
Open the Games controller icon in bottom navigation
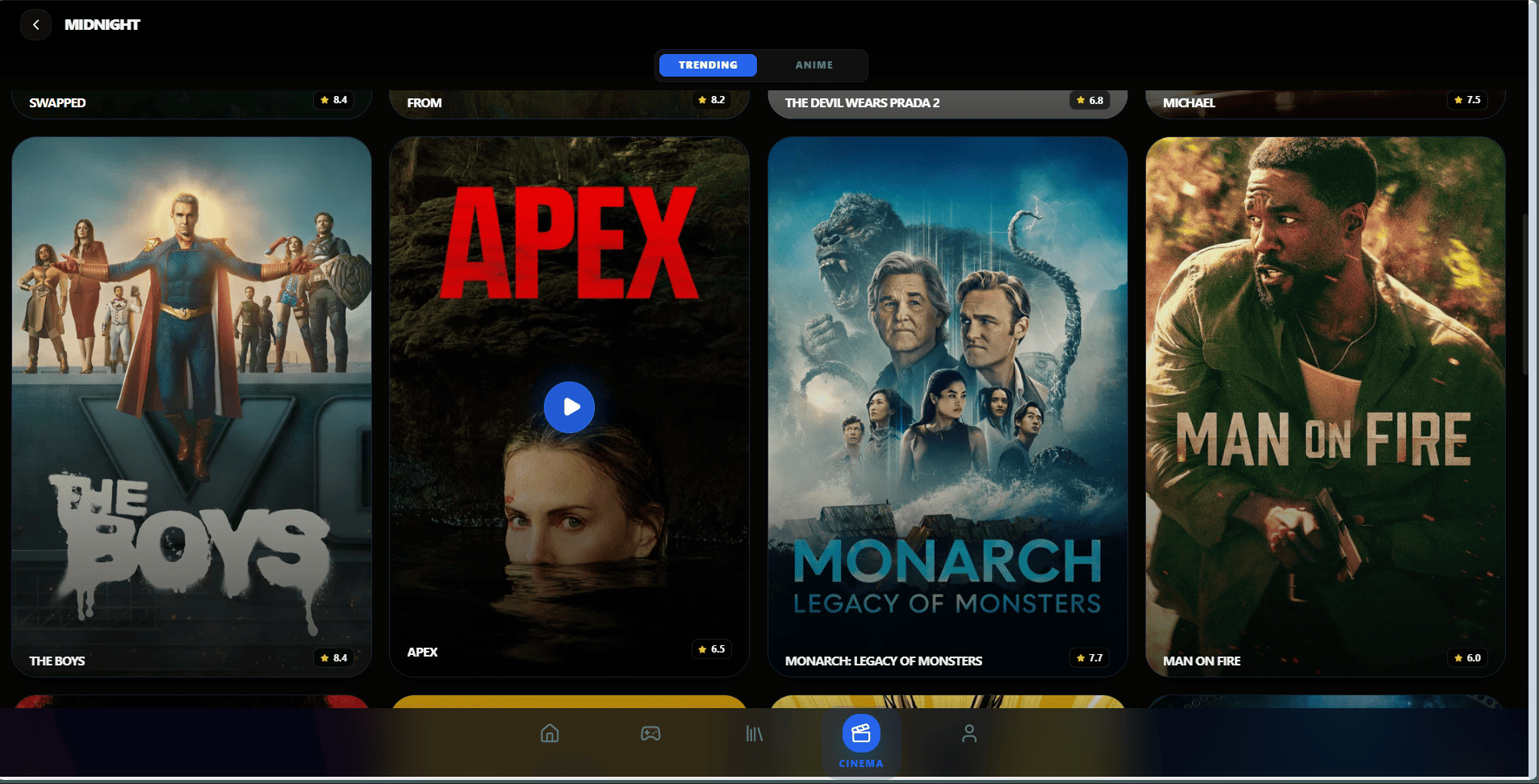tap(650, 733)
